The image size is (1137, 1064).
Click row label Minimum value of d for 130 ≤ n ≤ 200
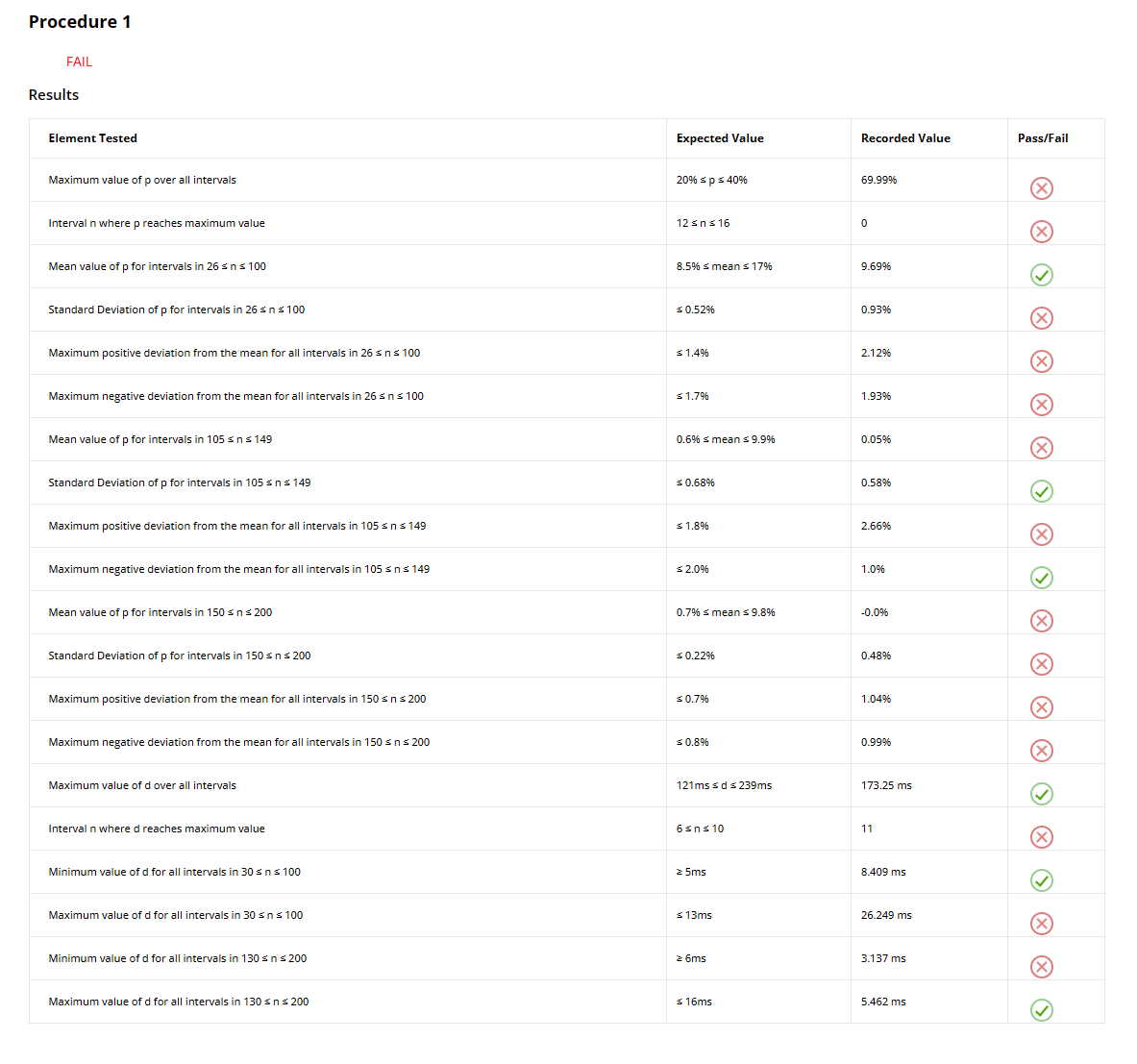(x=178, y=958)
